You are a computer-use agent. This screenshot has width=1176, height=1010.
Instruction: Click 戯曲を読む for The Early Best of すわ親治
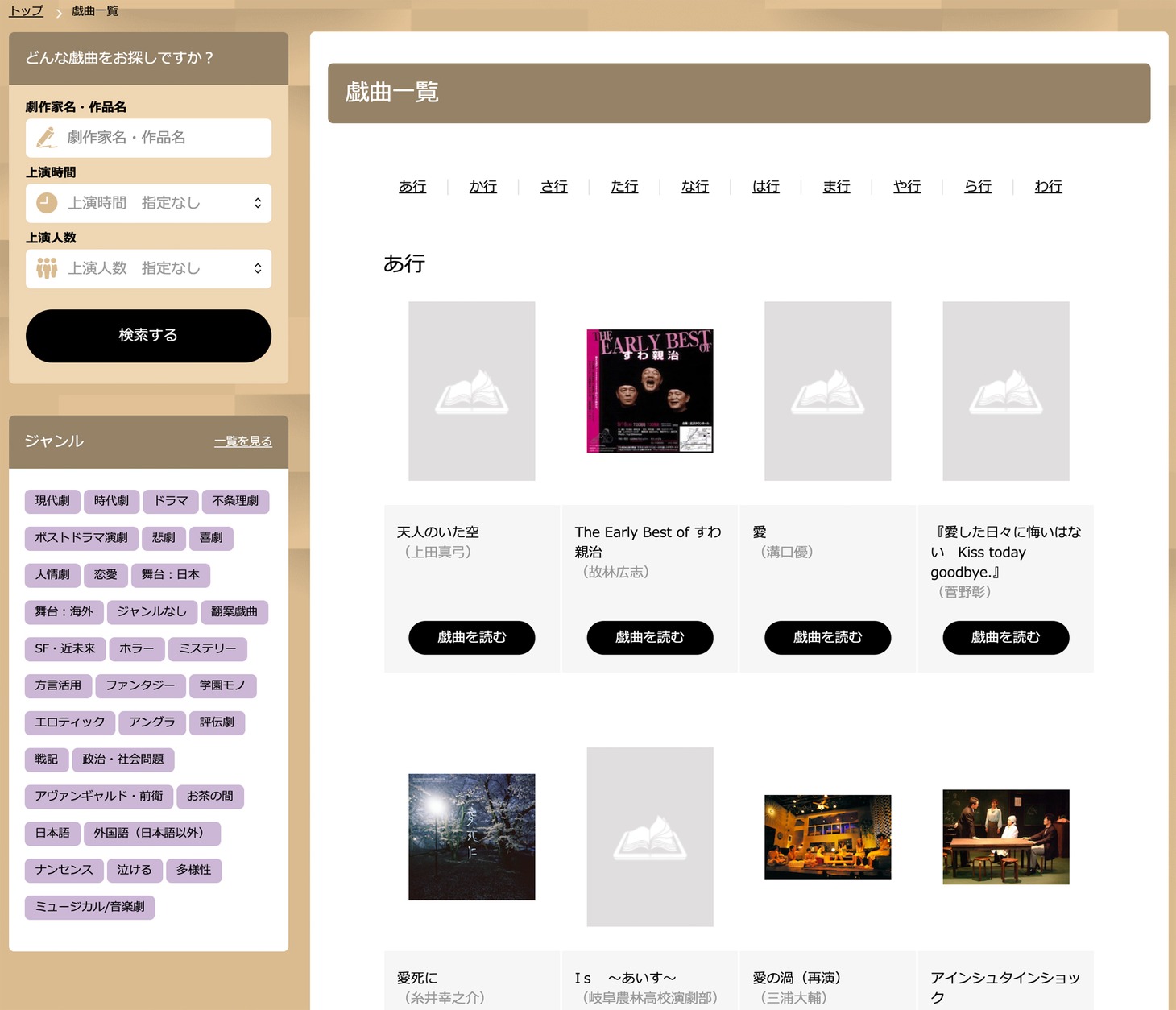coord(650,638)
